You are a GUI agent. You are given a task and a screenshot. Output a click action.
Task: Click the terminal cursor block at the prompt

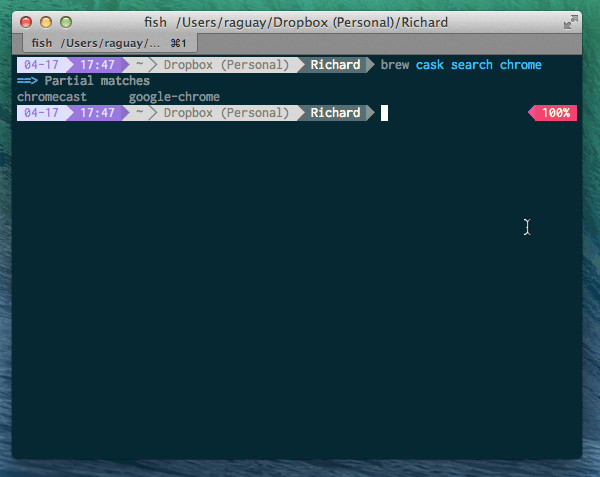(384, 113)
